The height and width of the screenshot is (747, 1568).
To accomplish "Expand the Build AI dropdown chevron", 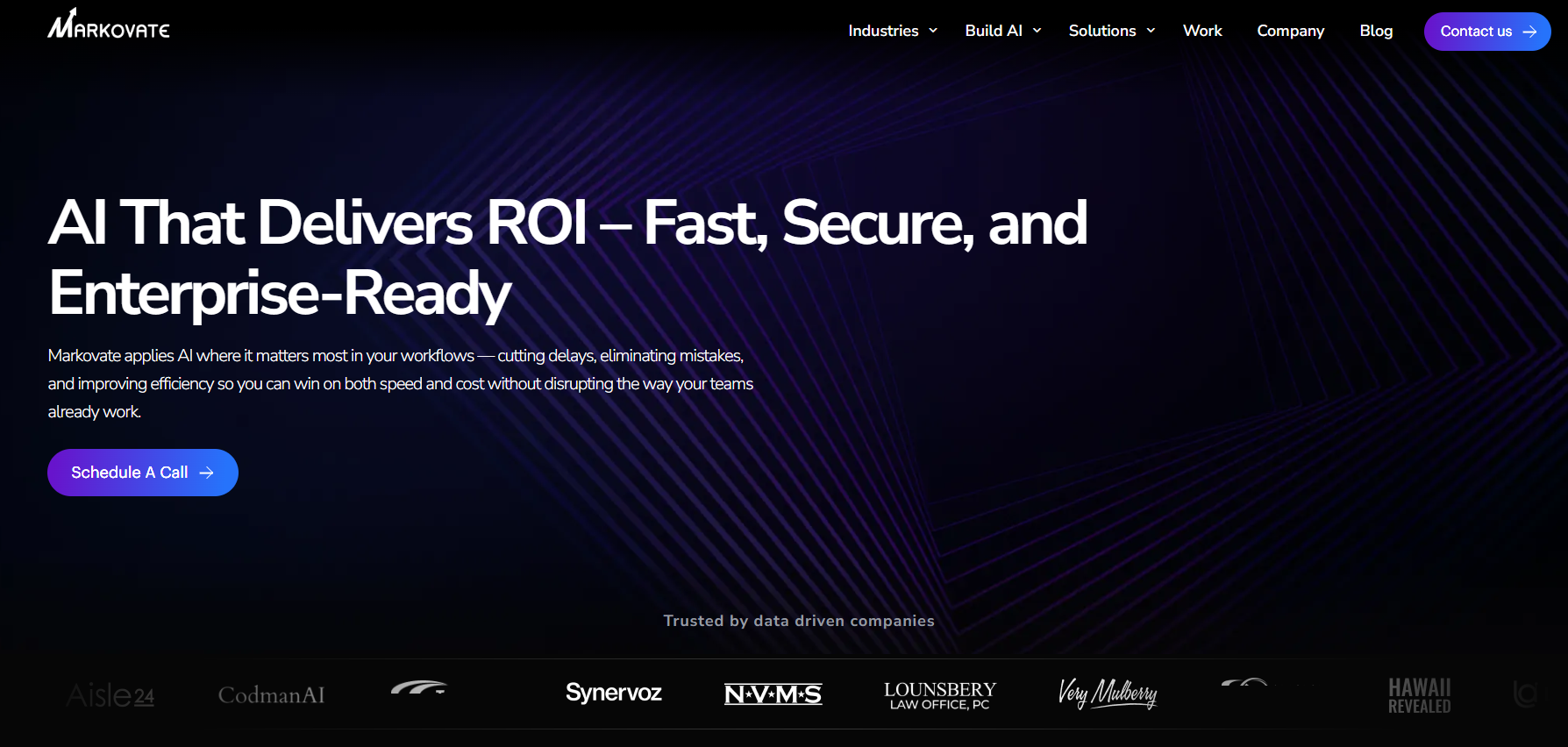I will 1037,31.
